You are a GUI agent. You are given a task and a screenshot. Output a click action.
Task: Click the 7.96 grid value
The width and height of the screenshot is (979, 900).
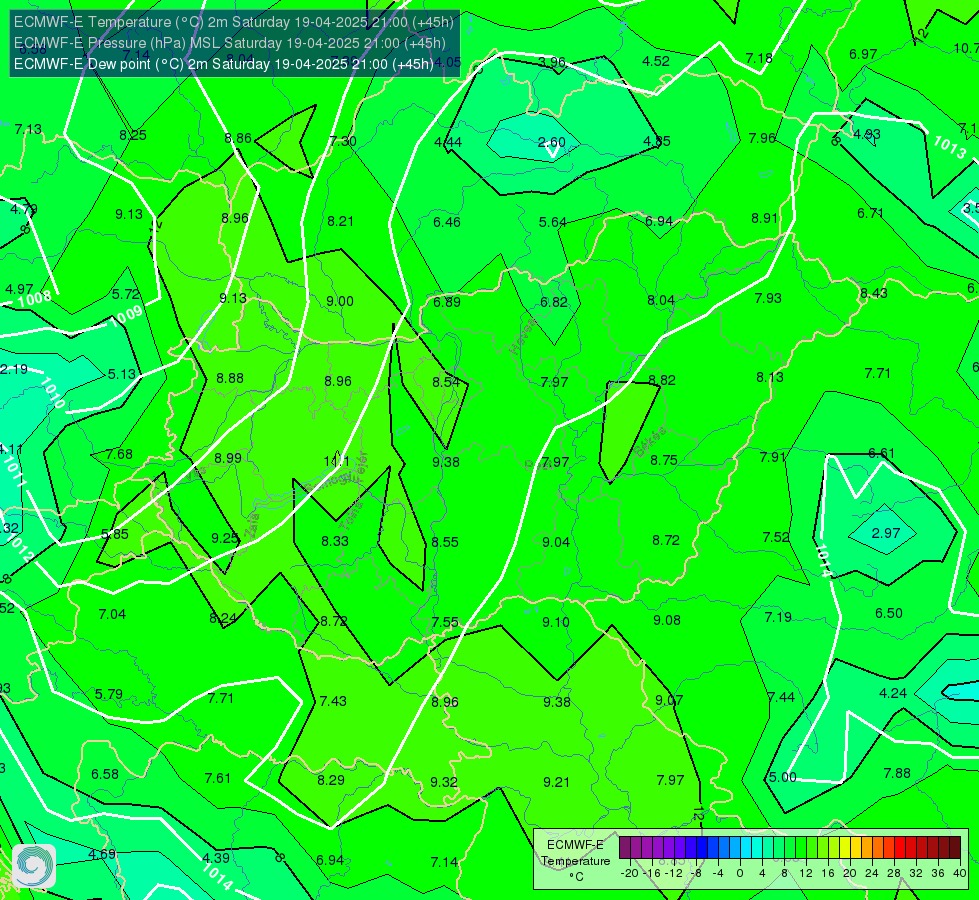tap(762, 138)
